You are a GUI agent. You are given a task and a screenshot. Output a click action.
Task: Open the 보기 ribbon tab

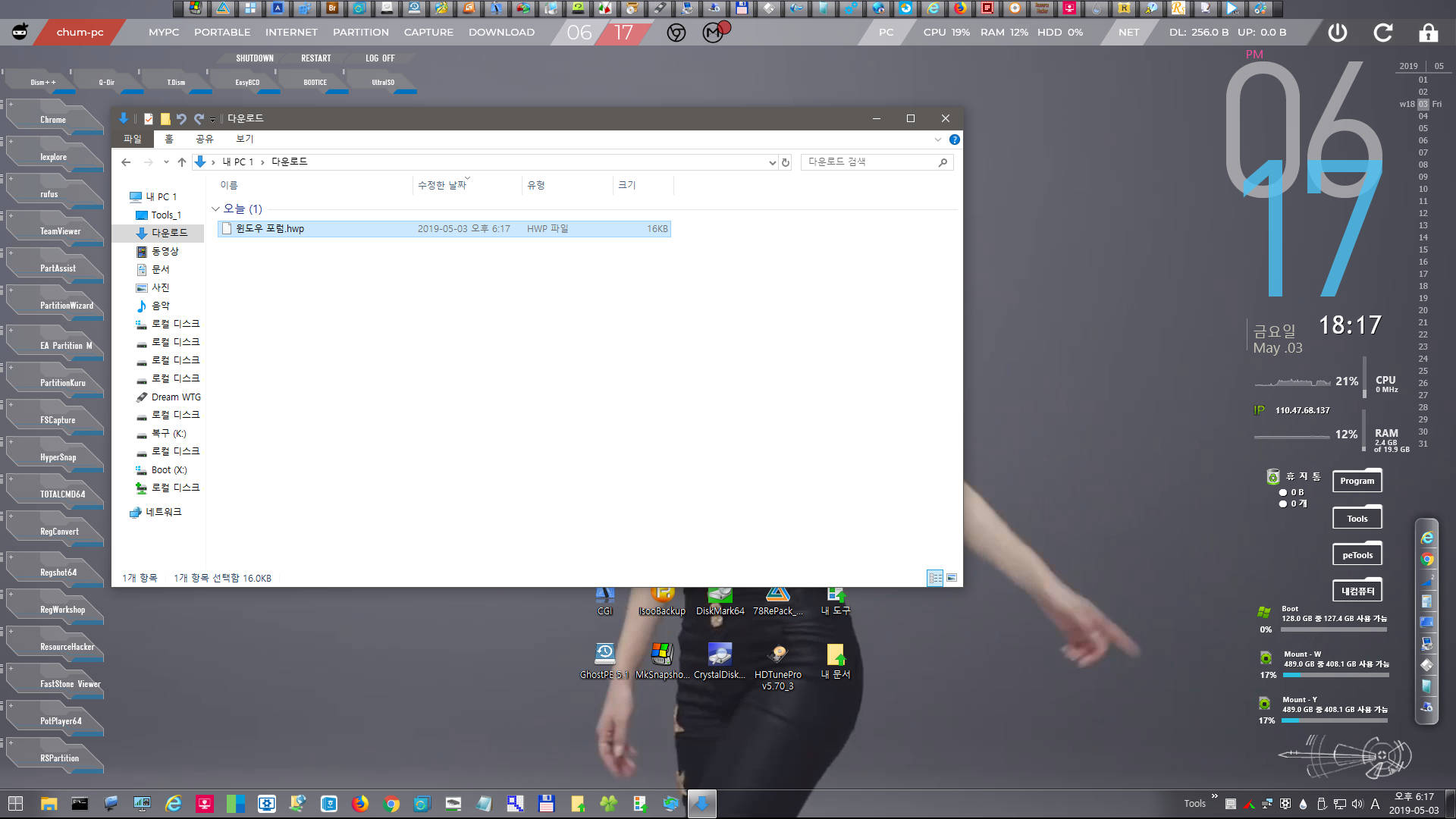coord(245,139)
